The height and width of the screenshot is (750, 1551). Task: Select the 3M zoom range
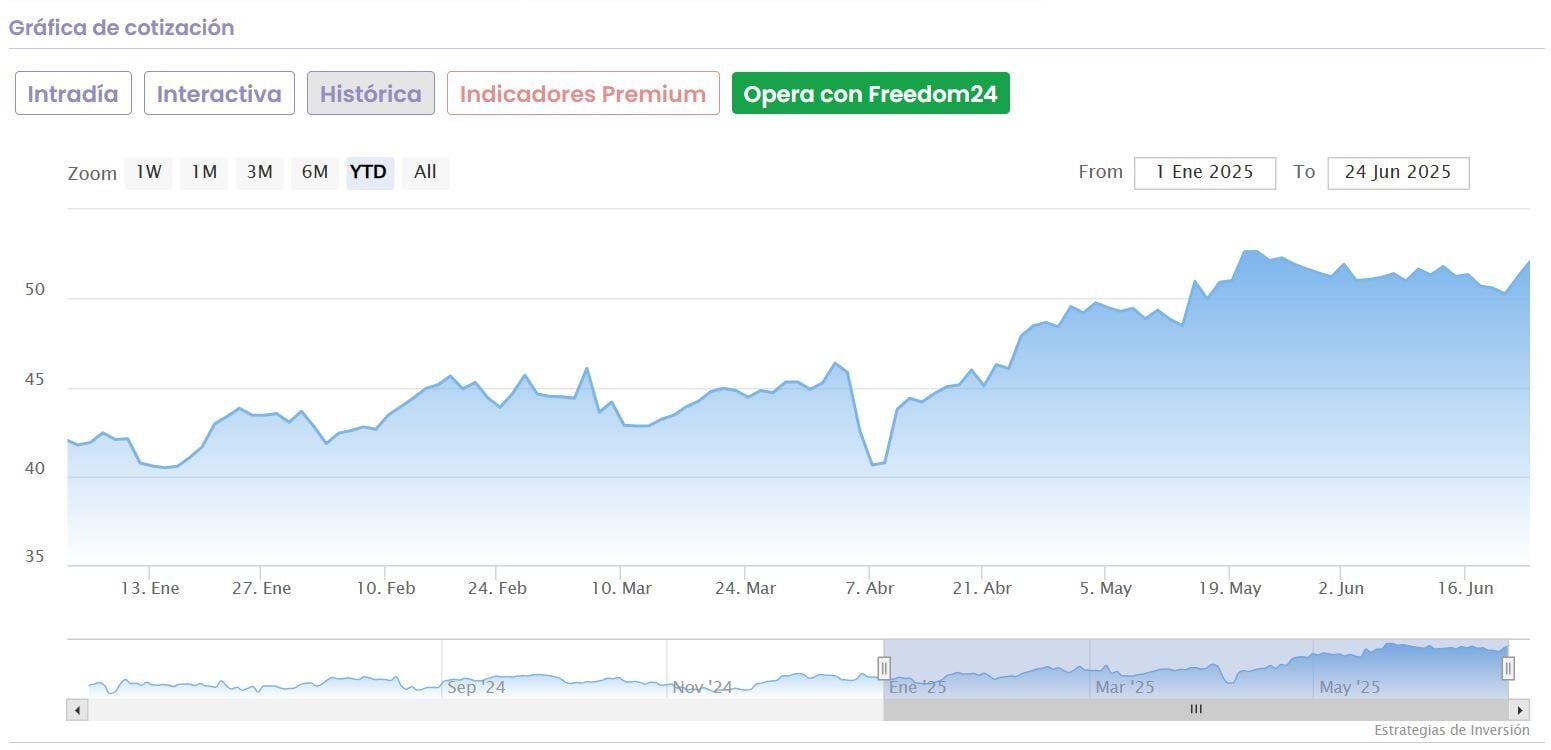(x=259, y=172)
